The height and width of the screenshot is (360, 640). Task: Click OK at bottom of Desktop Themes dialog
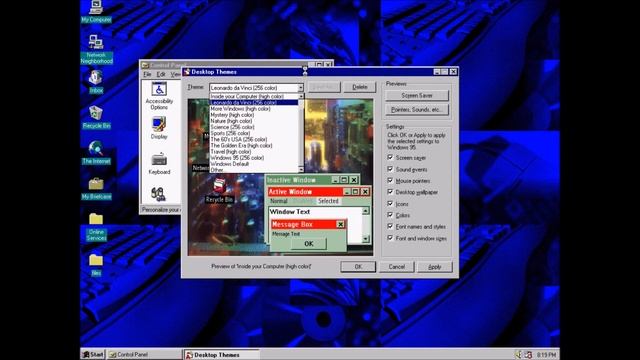358,267
